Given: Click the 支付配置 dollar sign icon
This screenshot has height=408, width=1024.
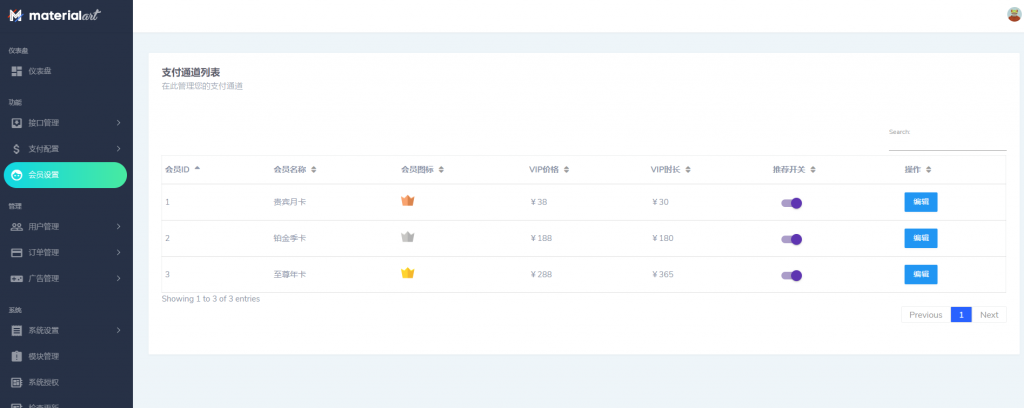Looking at the screenshot, I should coord(17,149).
